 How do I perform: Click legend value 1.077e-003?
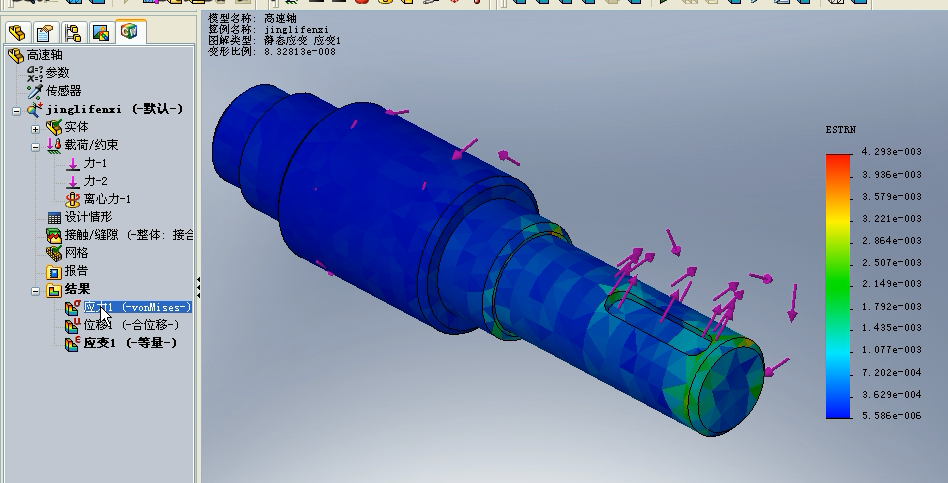[891, 349]
